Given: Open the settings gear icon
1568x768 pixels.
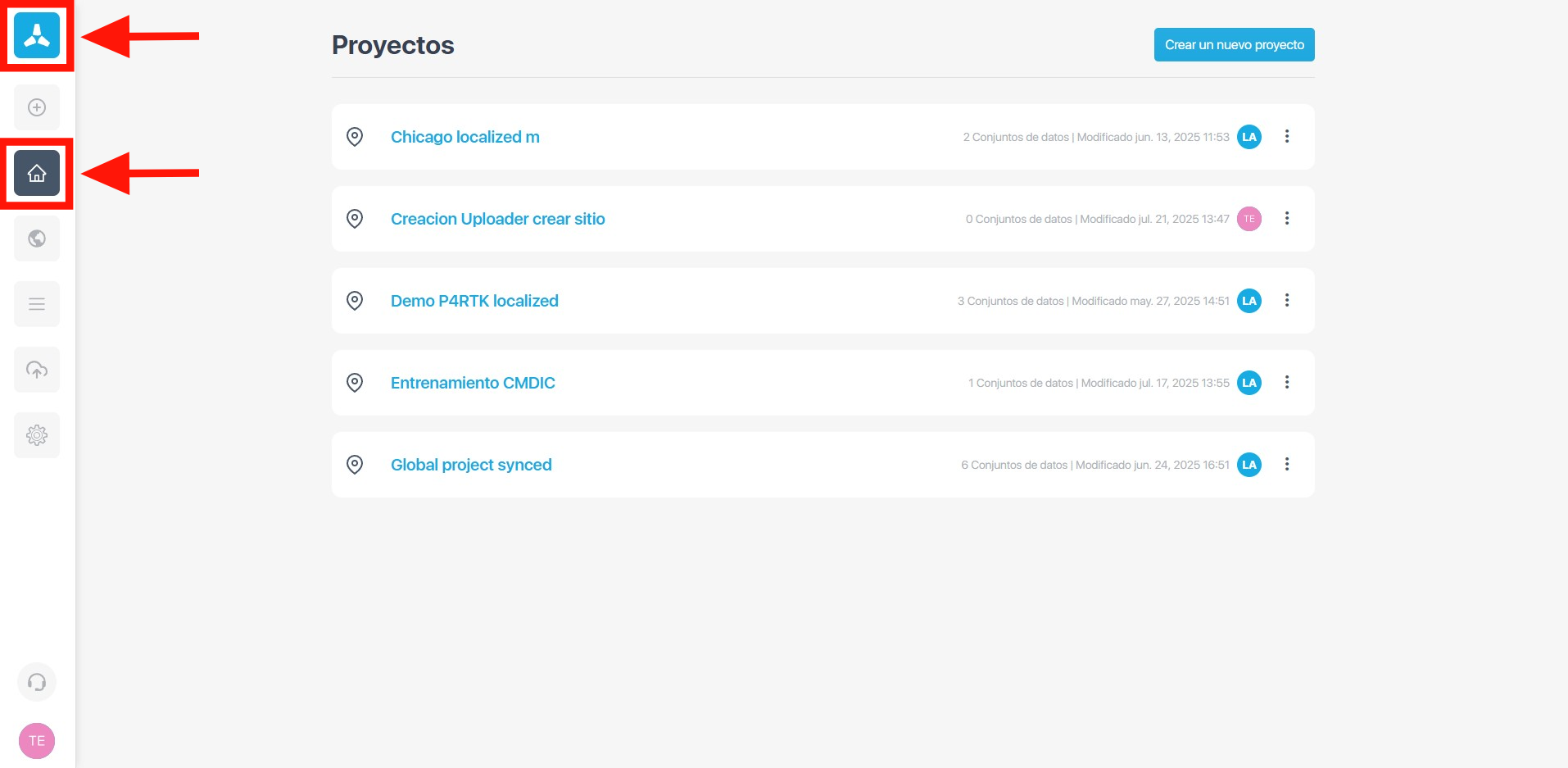Looking at the screenshot, I should pyautogui.click(x=36, y=435).
